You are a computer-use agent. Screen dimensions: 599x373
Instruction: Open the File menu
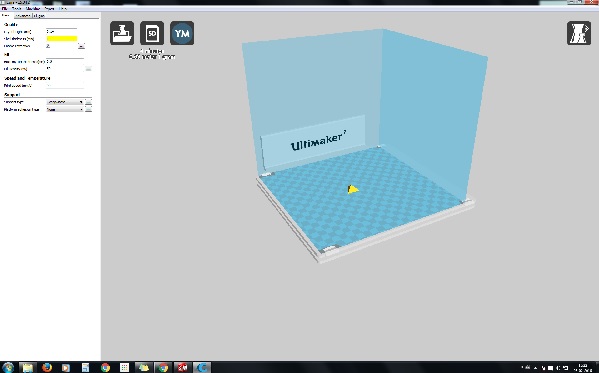5,8
